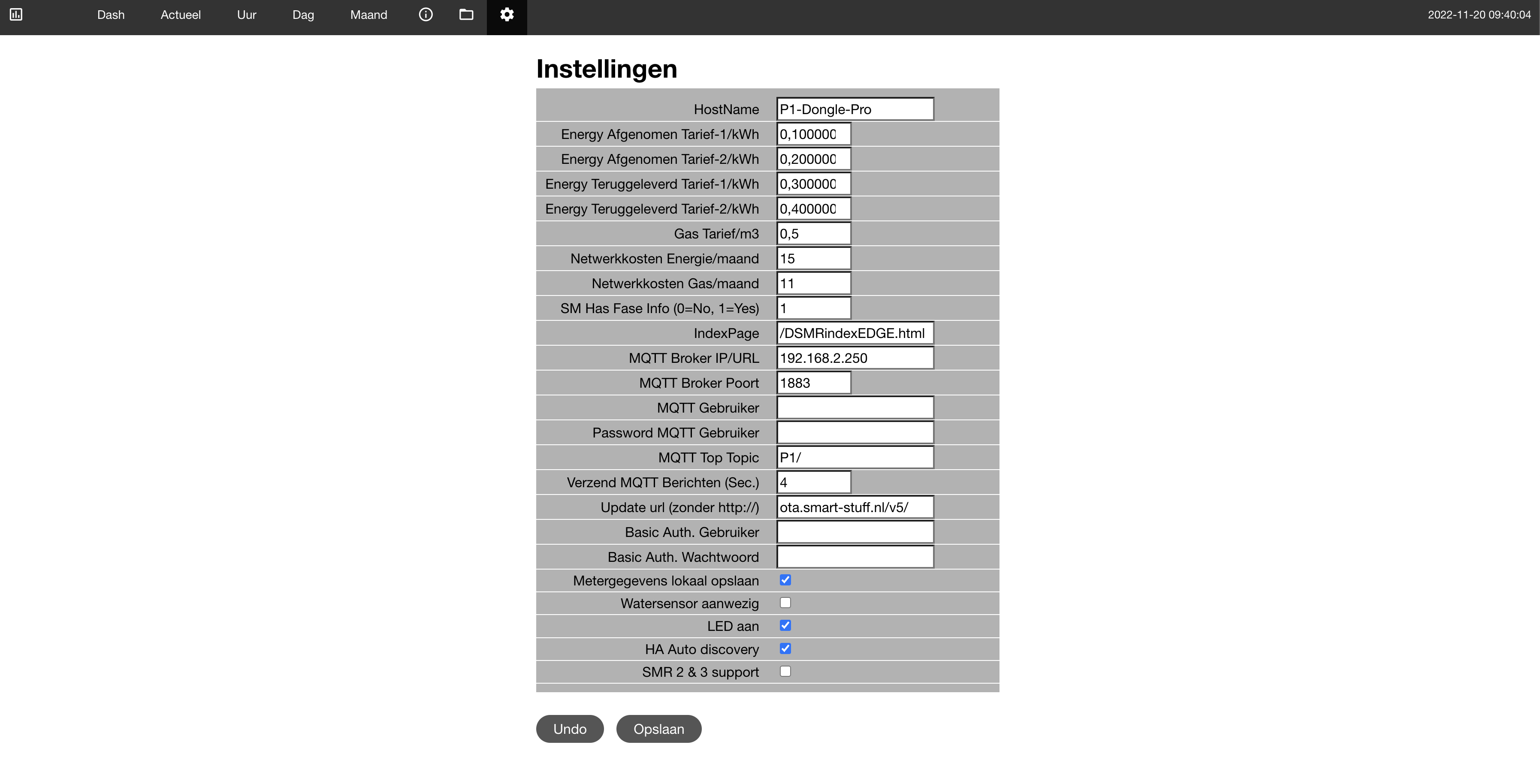Open the info icon in navigation bar
The height and width of the screenshot is (784, 1540).
coord(425,14)
